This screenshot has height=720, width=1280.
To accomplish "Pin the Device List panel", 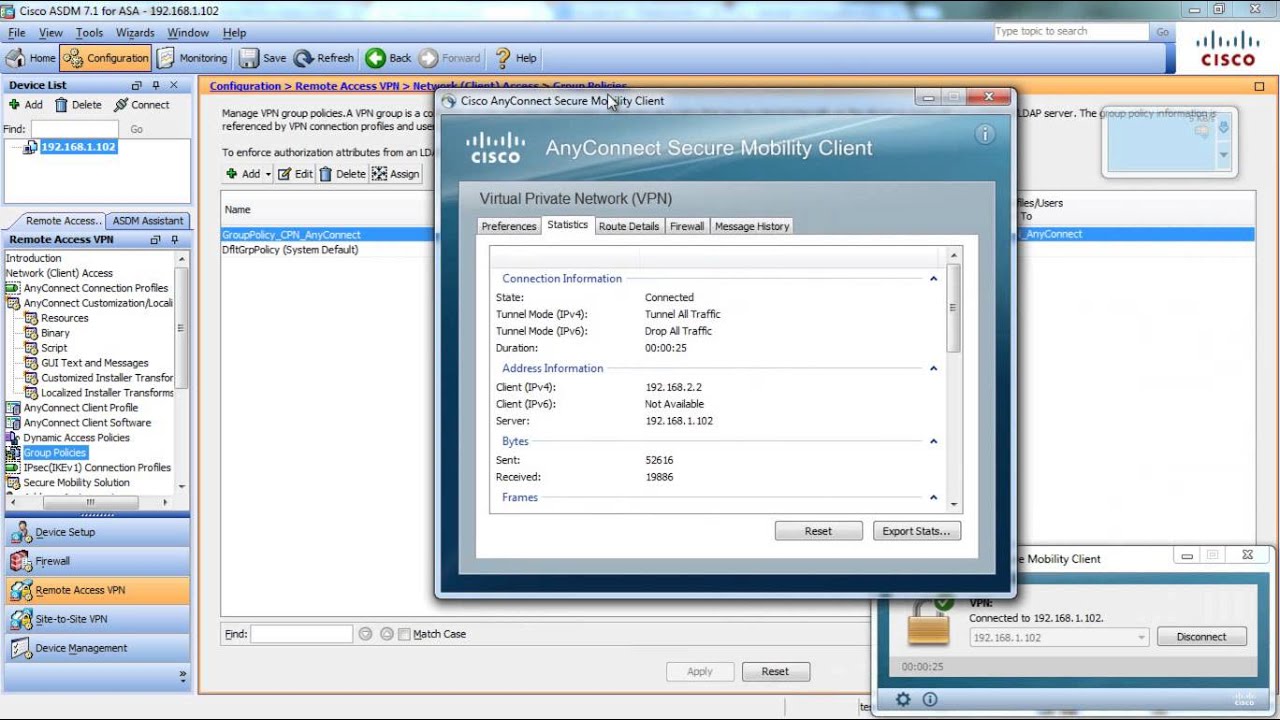I will tap(155, 85).
